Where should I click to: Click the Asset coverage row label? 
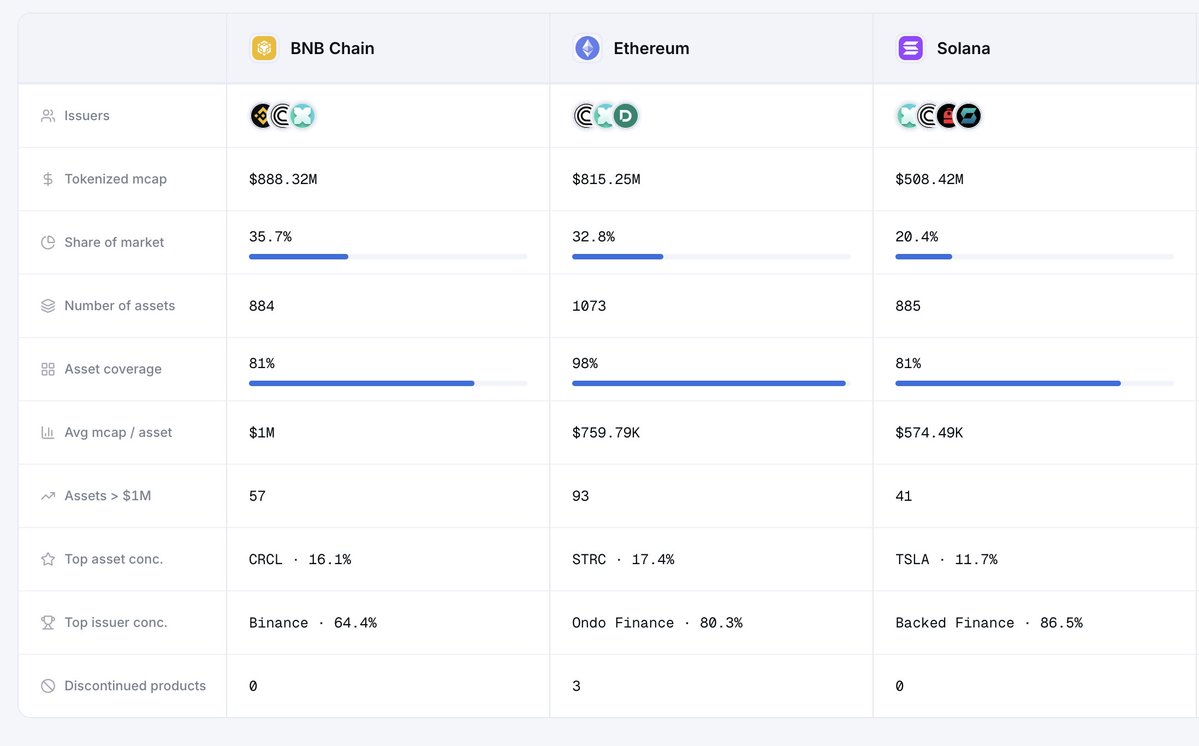113,369
